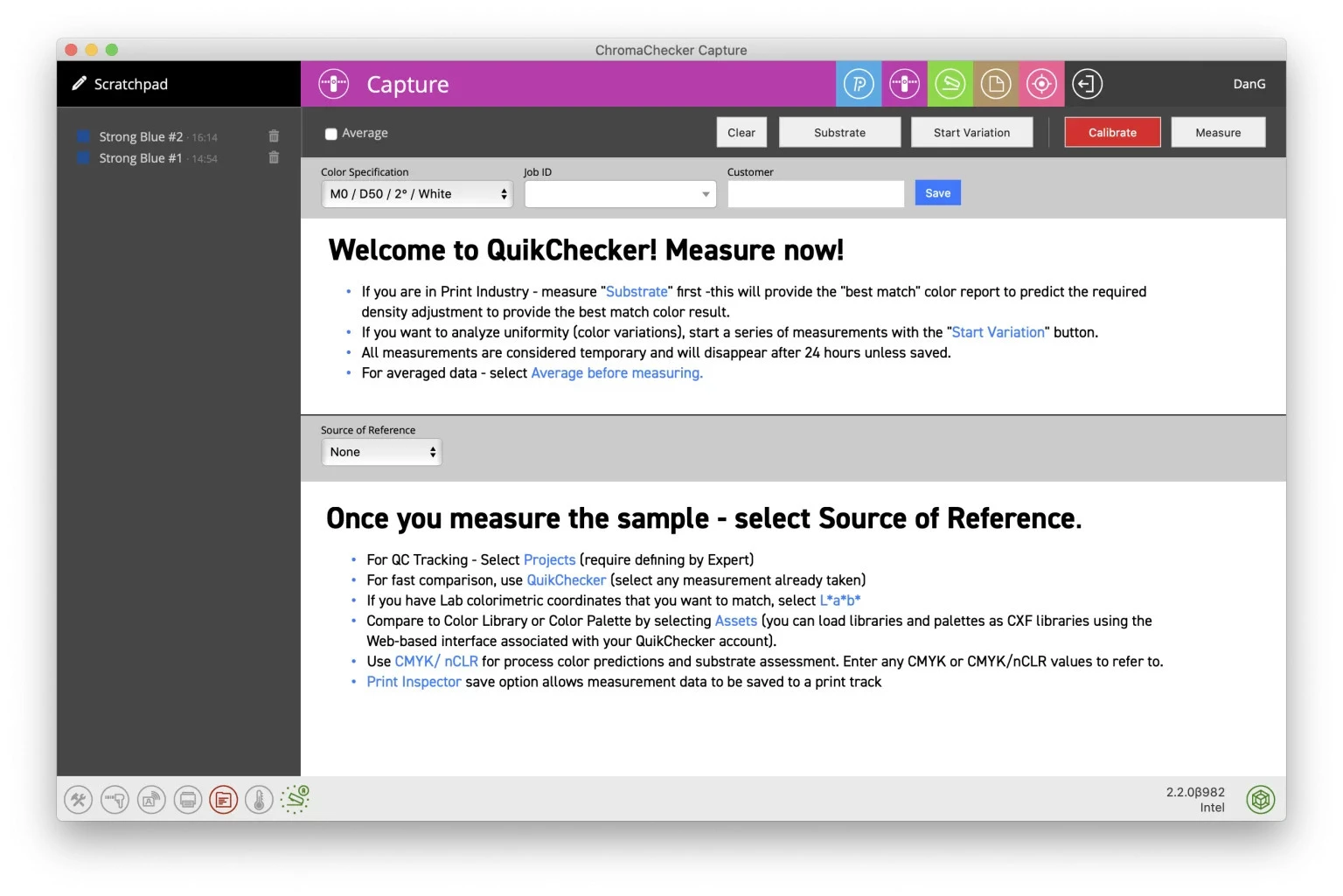Follow the 'CMYK/ nCLR' link

click(436, 662)
